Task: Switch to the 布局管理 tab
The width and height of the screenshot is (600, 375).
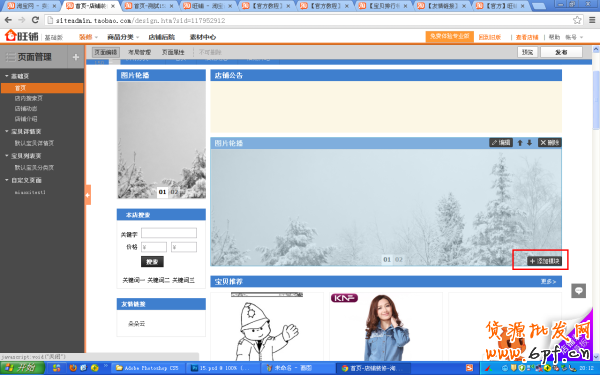Action: pos(139,52)
